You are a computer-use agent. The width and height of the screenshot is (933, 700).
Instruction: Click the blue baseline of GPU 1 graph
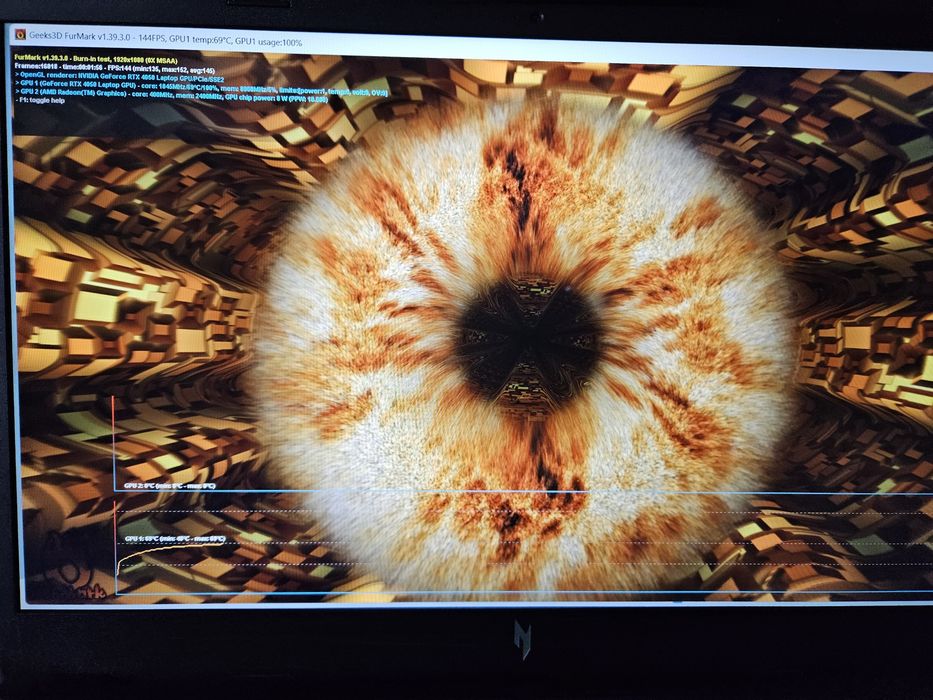click(524, 592)
